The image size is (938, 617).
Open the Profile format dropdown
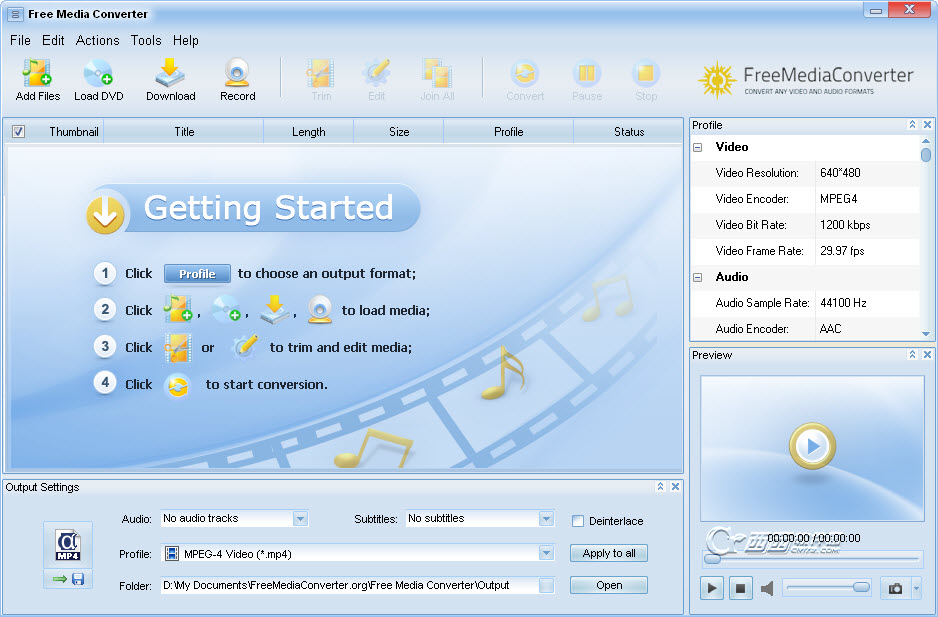(546, 553)
